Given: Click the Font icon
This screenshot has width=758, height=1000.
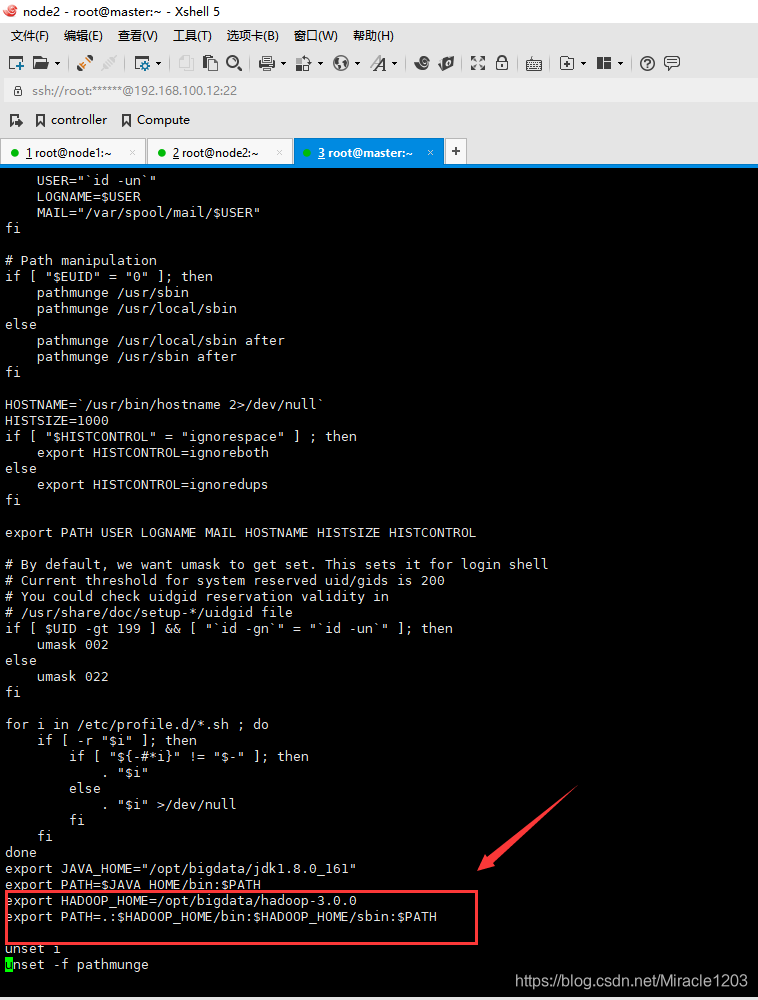Looking at the screenshot, I should [x=379, y=63].
